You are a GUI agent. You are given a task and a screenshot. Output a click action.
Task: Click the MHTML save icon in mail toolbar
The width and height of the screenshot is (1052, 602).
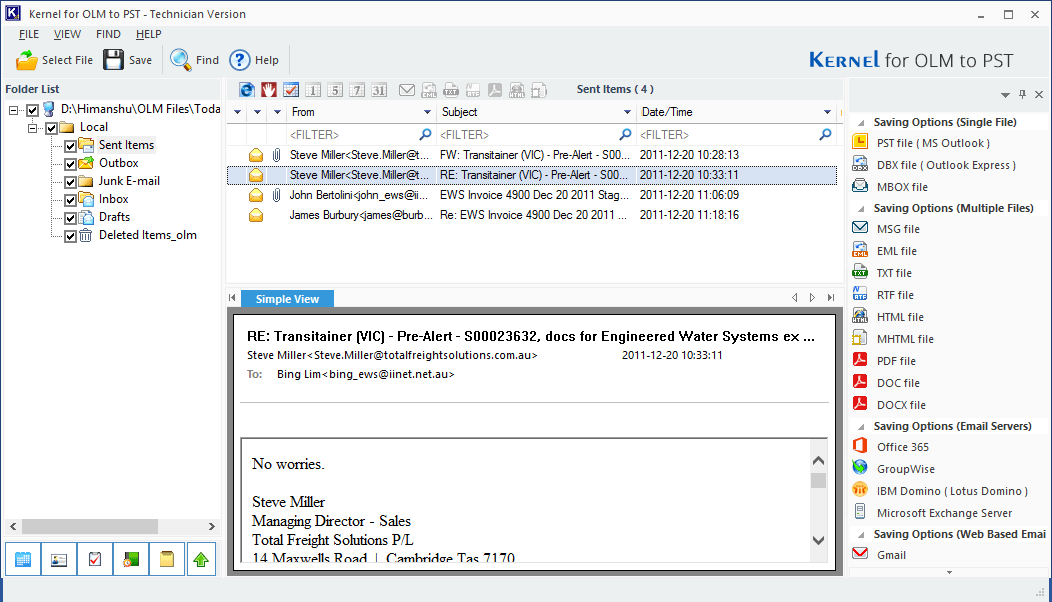click(539, 90)
